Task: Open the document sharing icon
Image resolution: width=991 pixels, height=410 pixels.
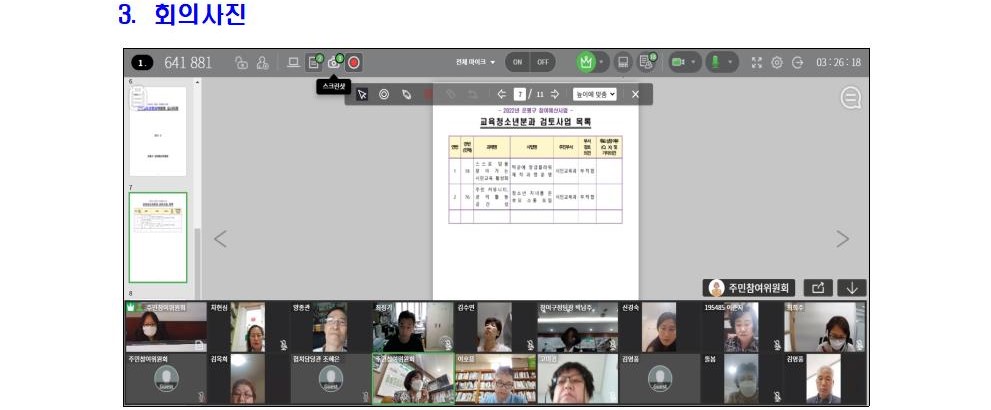Action: 313,63
